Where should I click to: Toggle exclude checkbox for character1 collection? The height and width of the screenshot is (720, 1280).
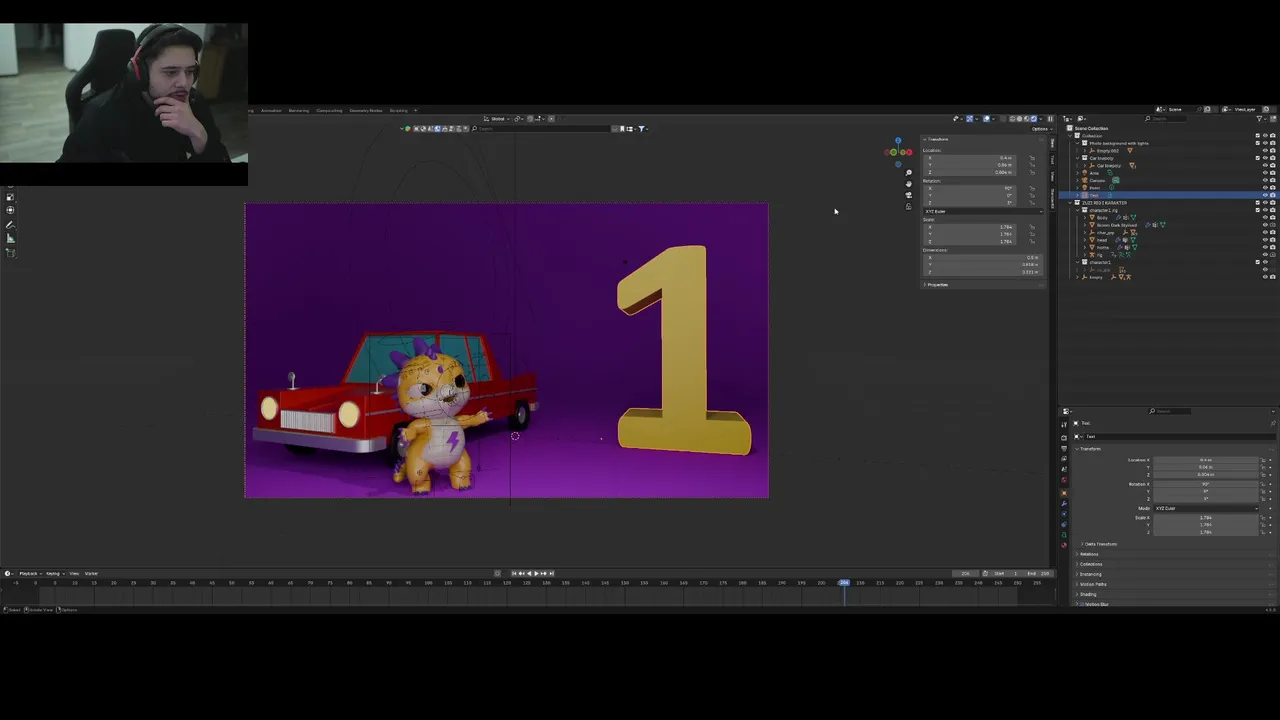click(1257, 262)
